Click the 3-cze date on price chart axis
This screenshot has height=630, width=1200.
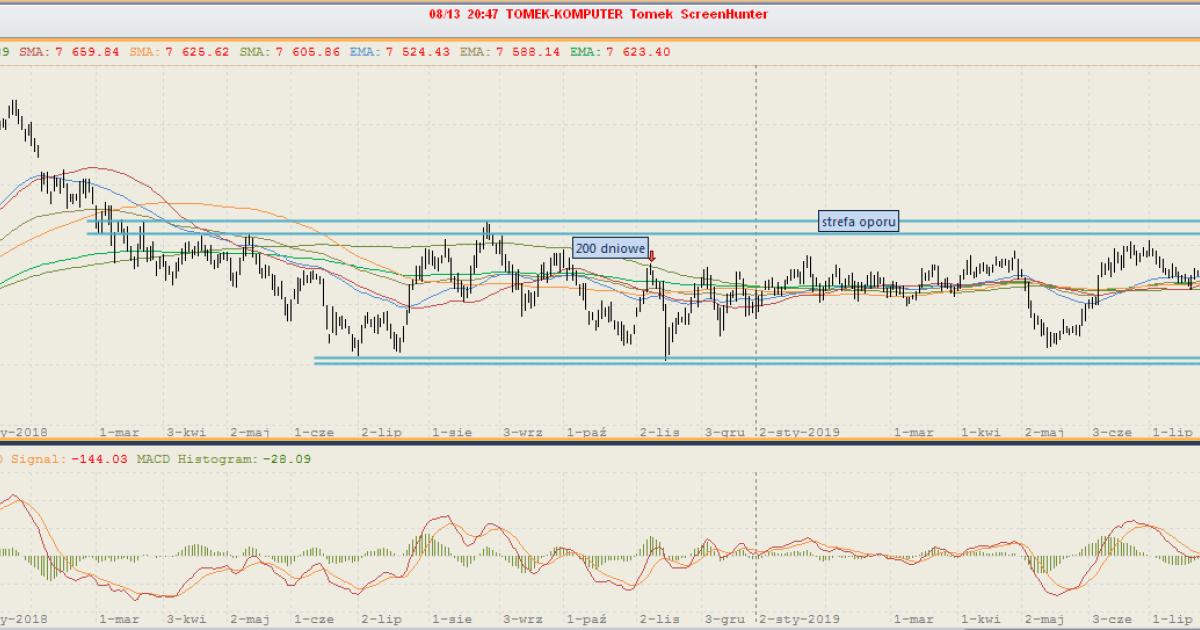tap(1111, 432)
